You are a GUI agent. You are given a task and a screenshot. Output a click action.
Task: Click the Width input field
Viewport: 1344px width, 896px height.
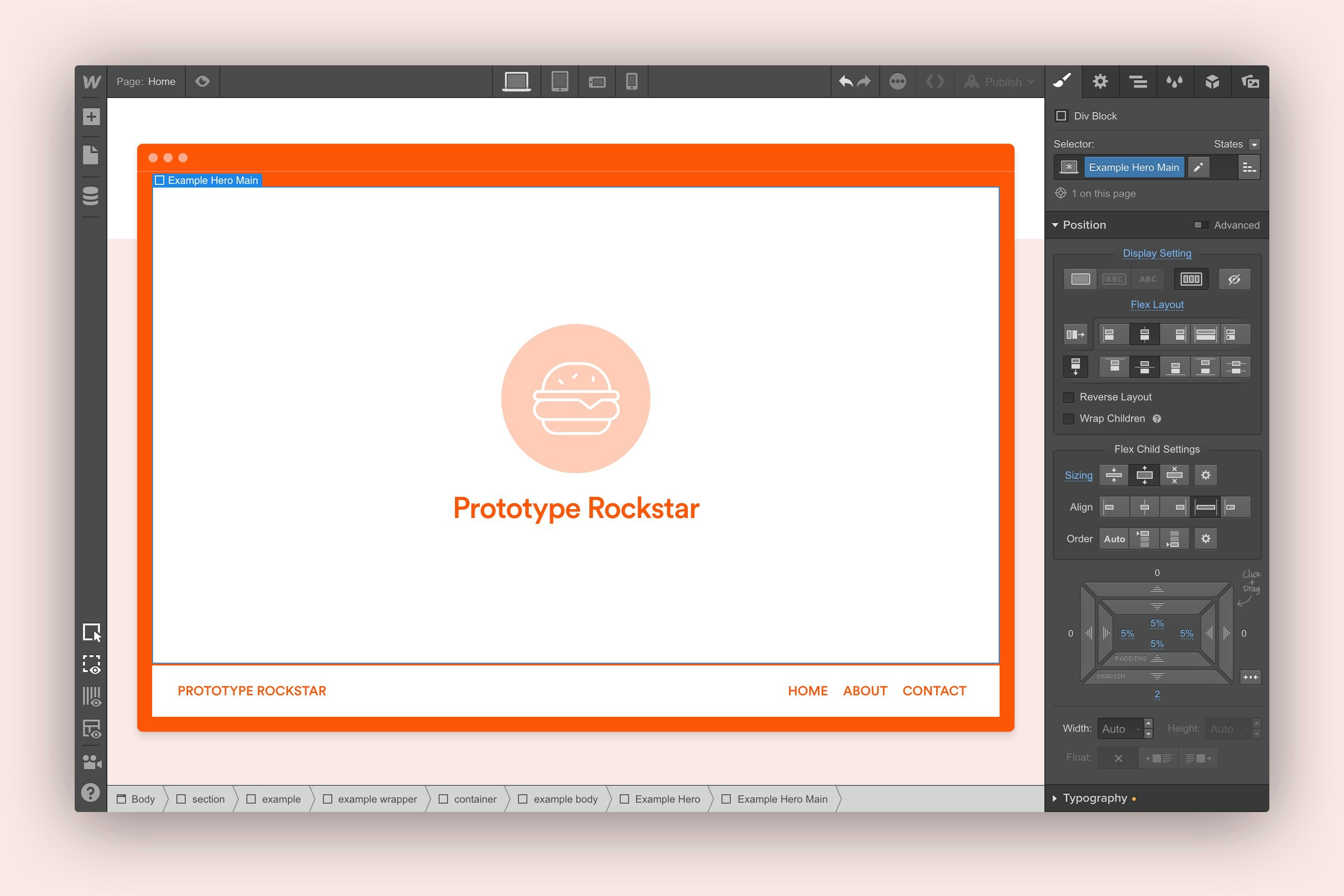[1117, 728]
